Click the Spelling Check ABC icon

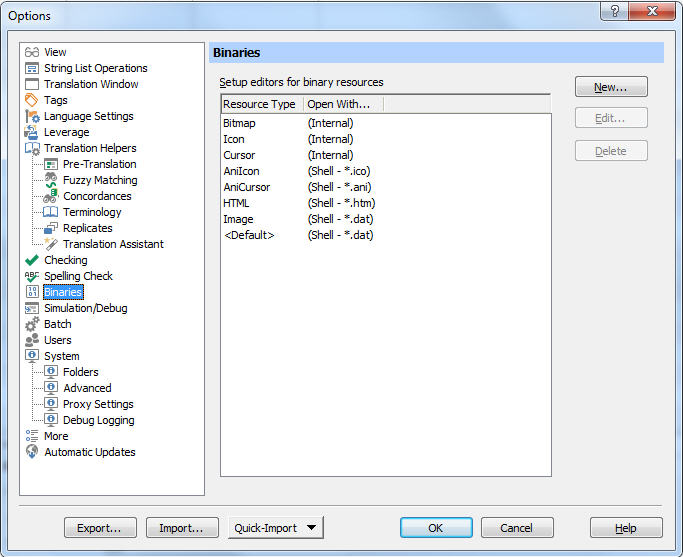[x=32, y=276]
